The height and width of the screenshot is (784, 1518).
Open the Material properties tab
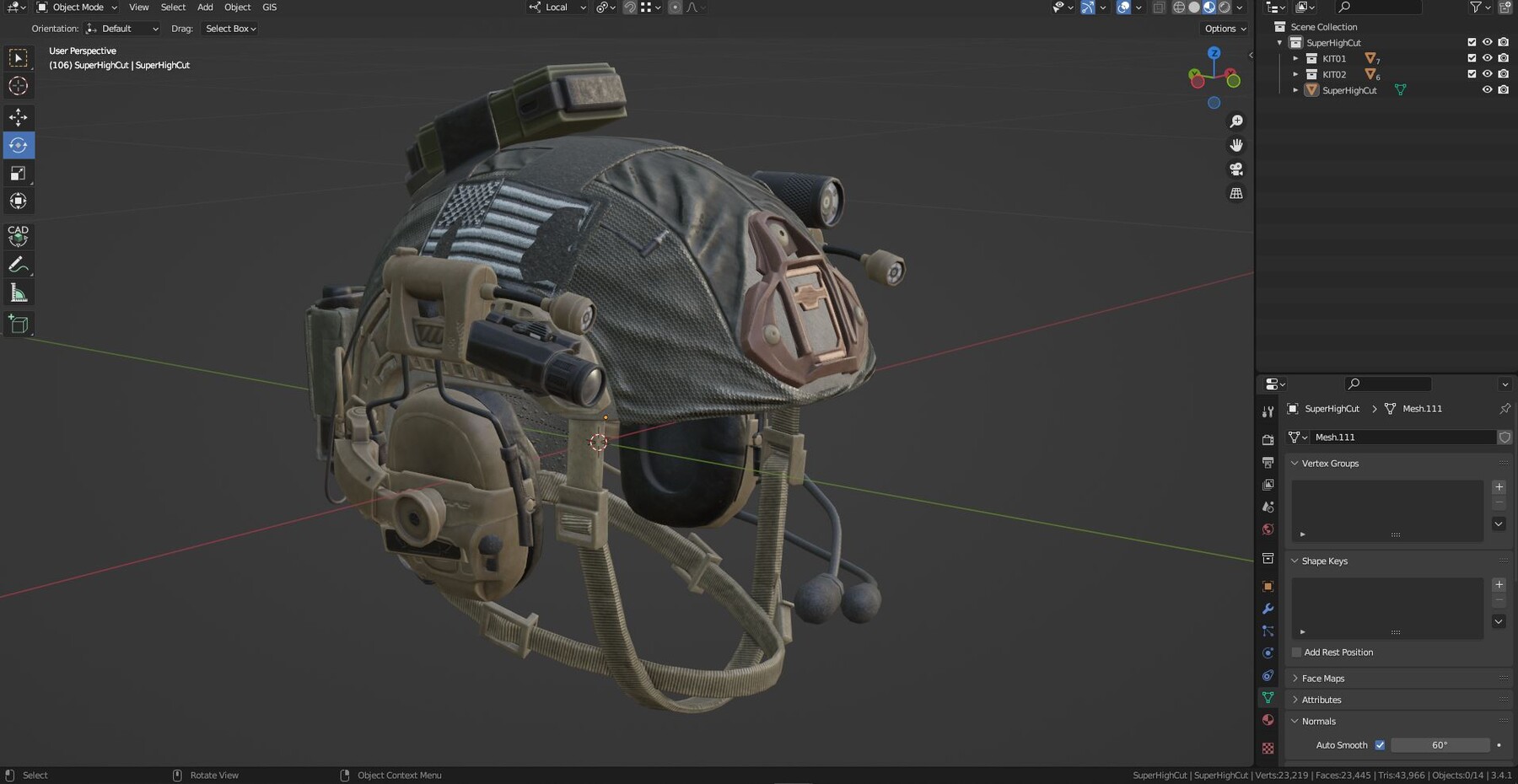click(1268, 720)
